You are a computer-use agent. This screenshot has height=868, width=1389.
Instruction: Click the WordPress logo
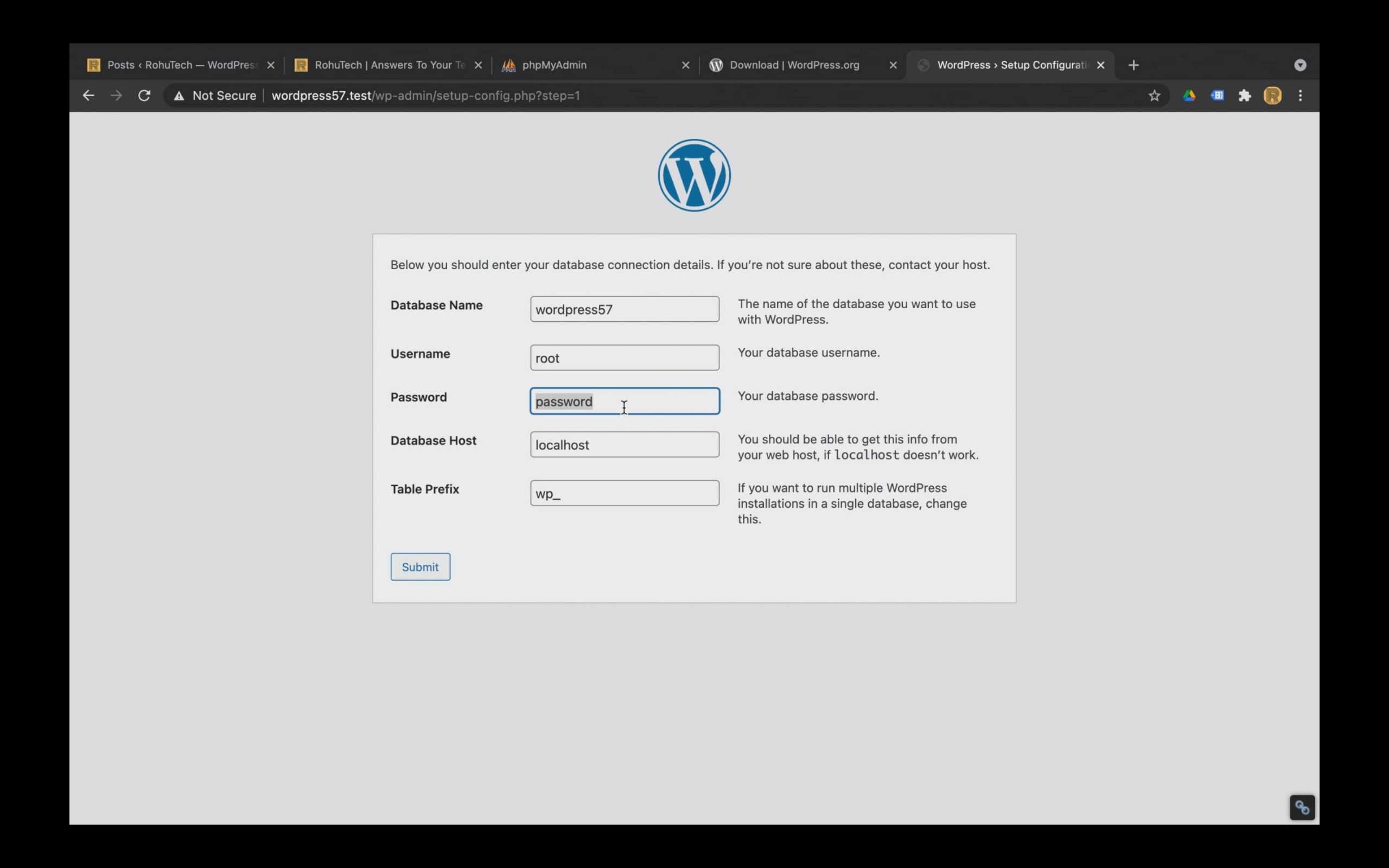694,175
